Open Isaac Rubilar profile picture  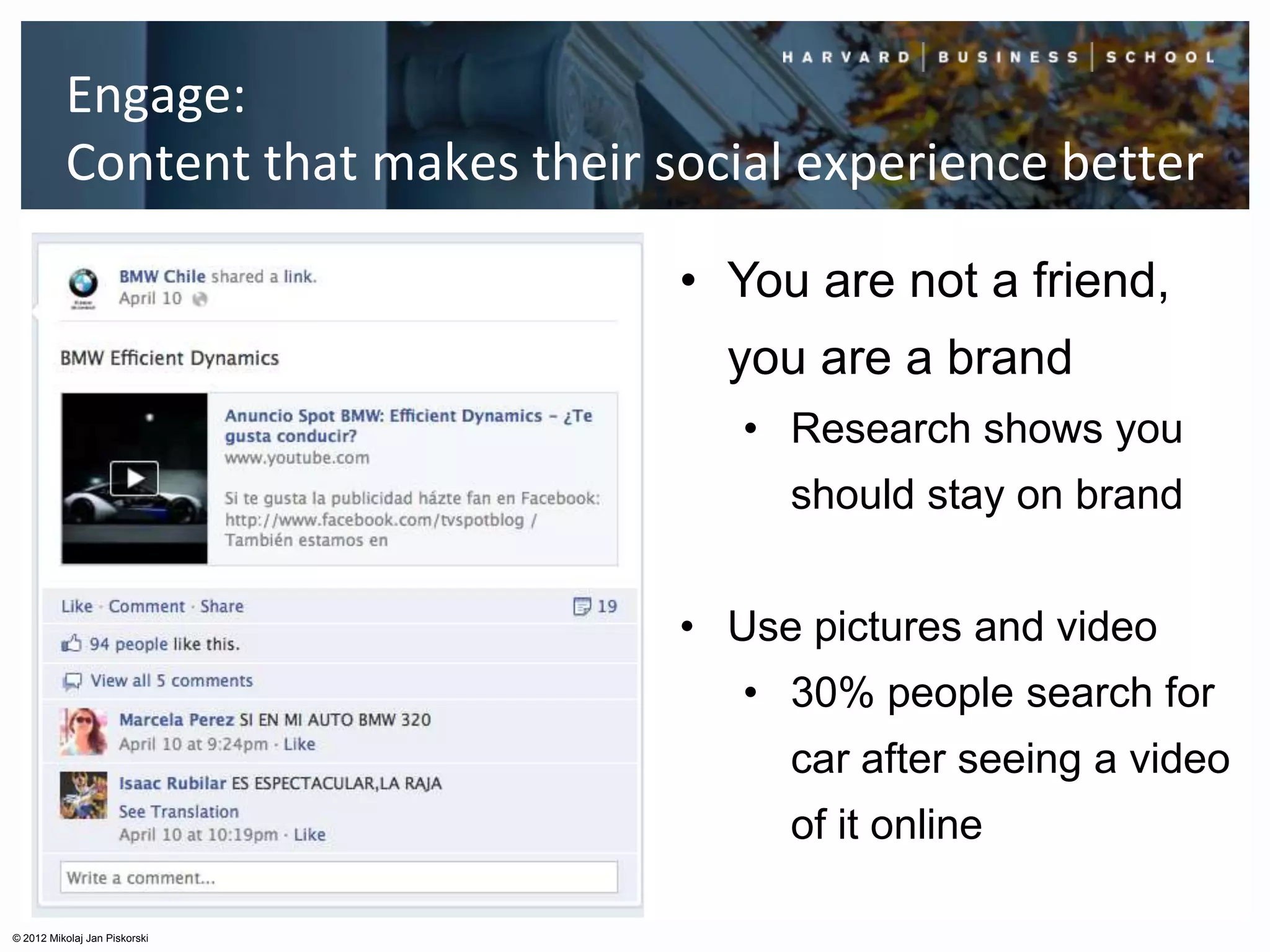pyautogui.click(x=83, y=795)
